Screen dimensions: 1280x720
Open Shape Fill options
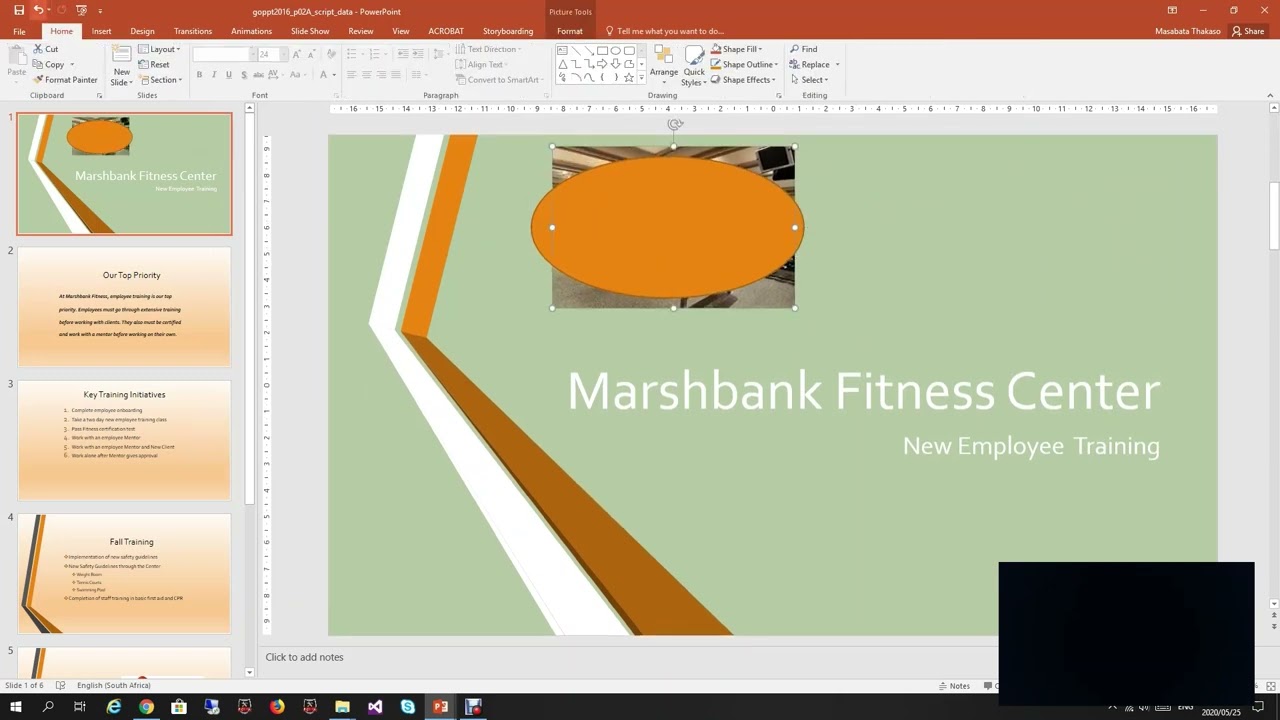pos(736,49)
